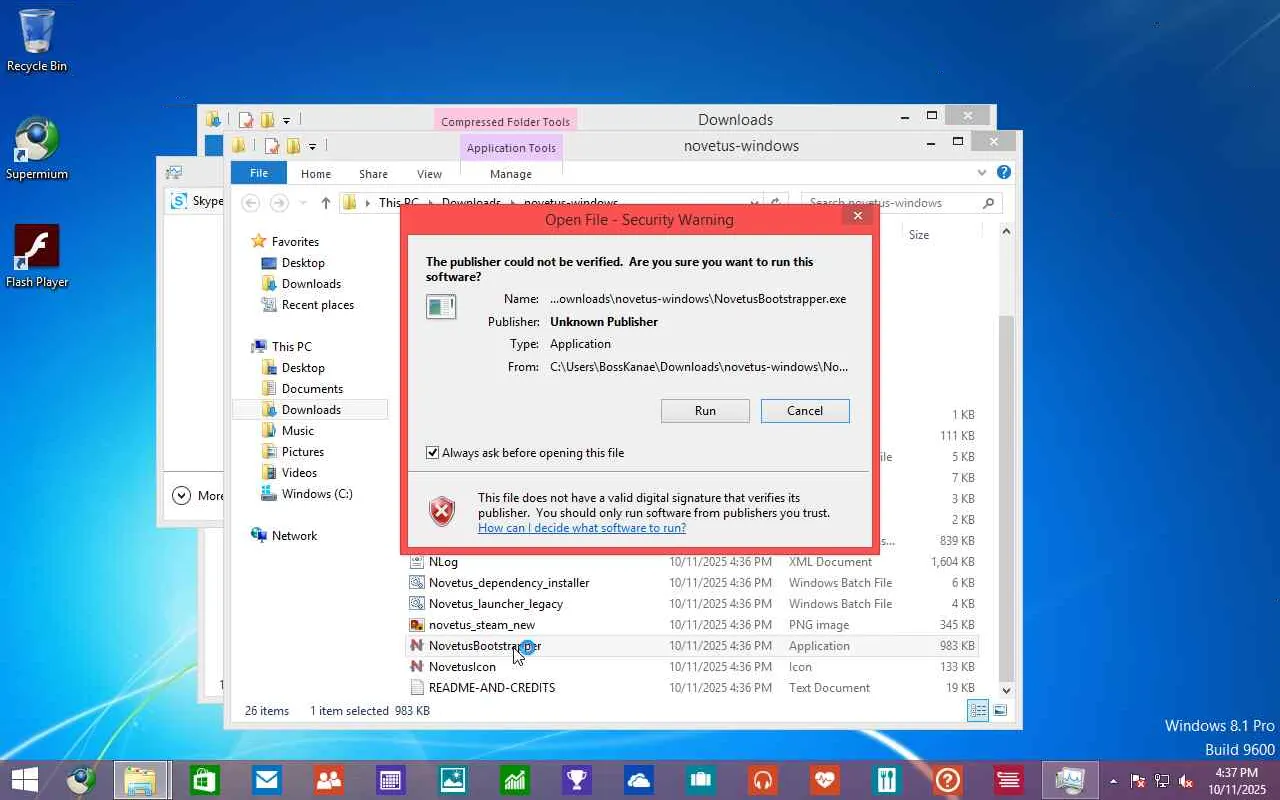Open the Manage tab under Application Tools
The image size is (1280, 800).
[511, 174]
